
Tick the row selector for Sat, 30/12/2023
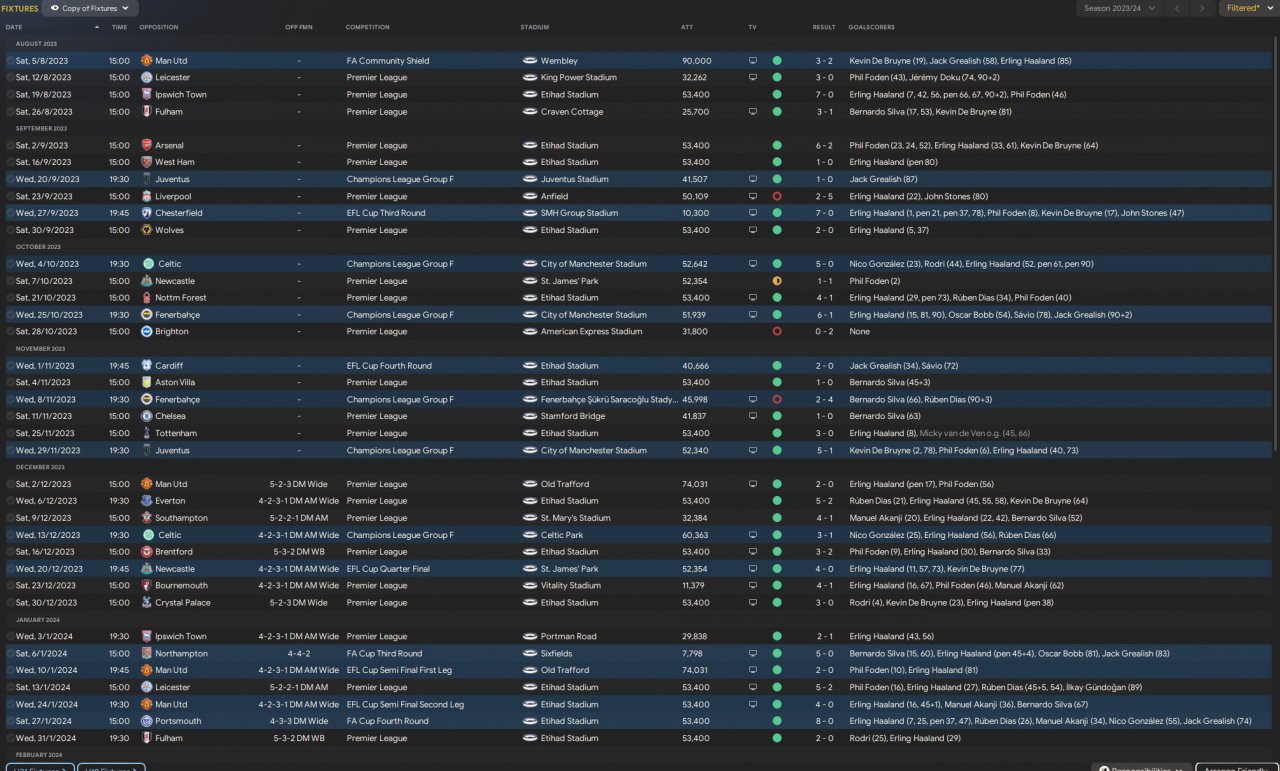click(x=10, y=603)
